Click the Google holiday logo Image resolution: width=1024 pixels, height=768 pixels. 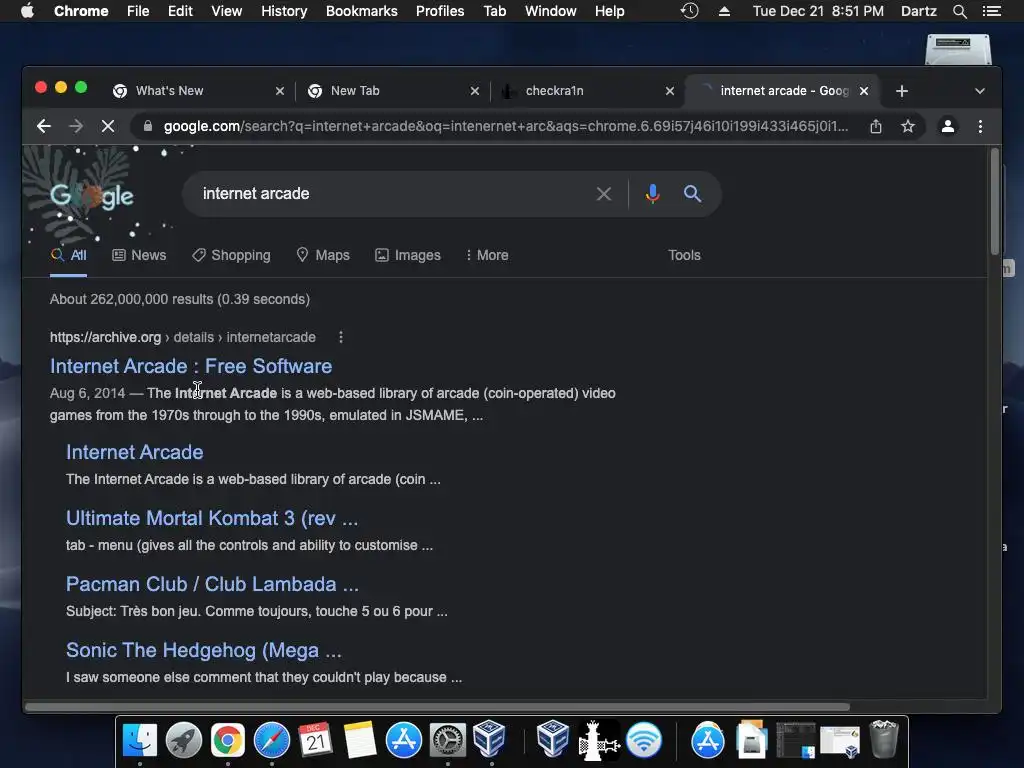pyautogui.click(x=91, y=195)
